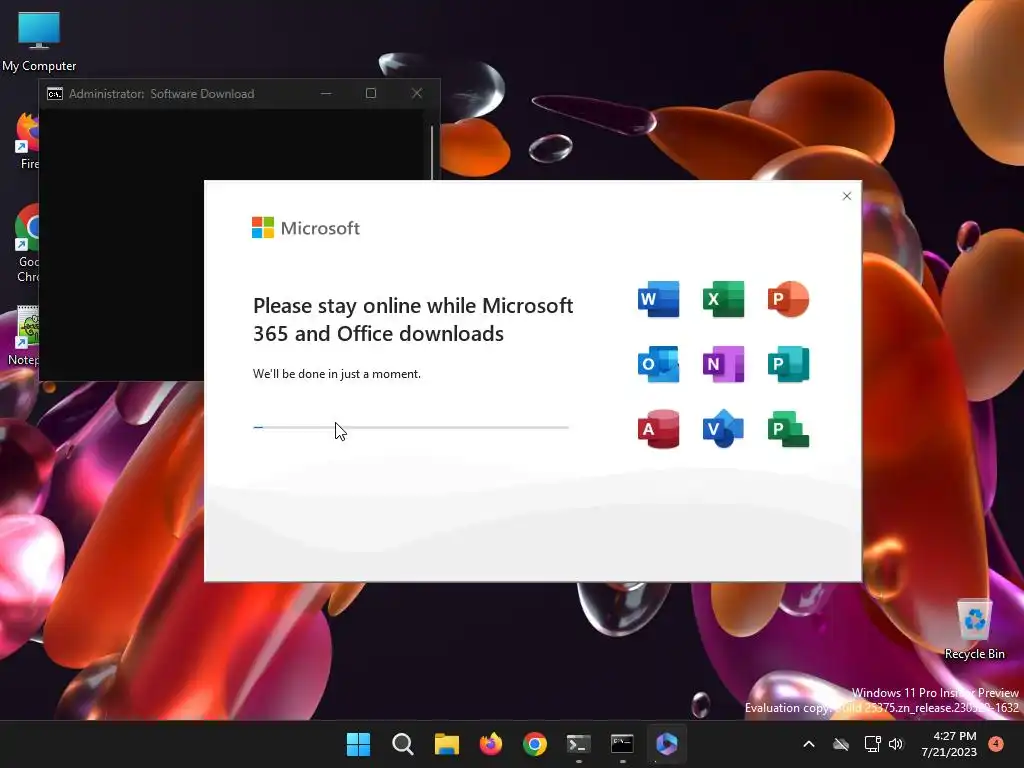Open the notification badge showing 4

click(x=996, y=743)
